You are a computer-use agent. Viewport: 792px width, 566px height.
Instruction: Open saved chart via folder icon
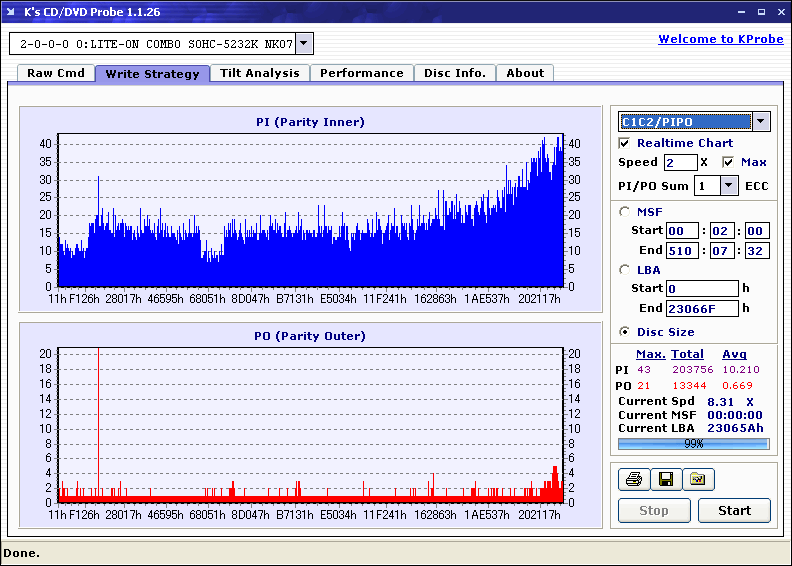[x=698, y=479]
